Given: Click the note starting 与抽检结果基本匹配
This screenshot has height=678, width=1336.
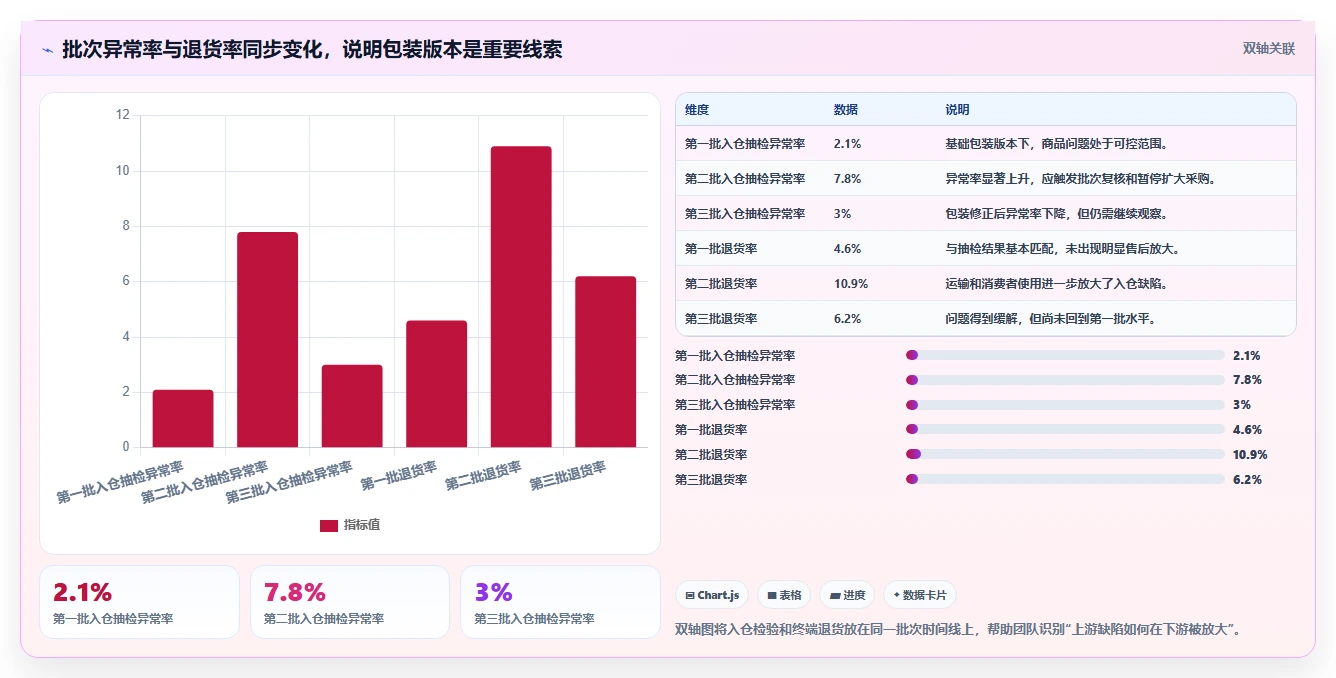Looking at the screenshot, I should (1063, 249).
